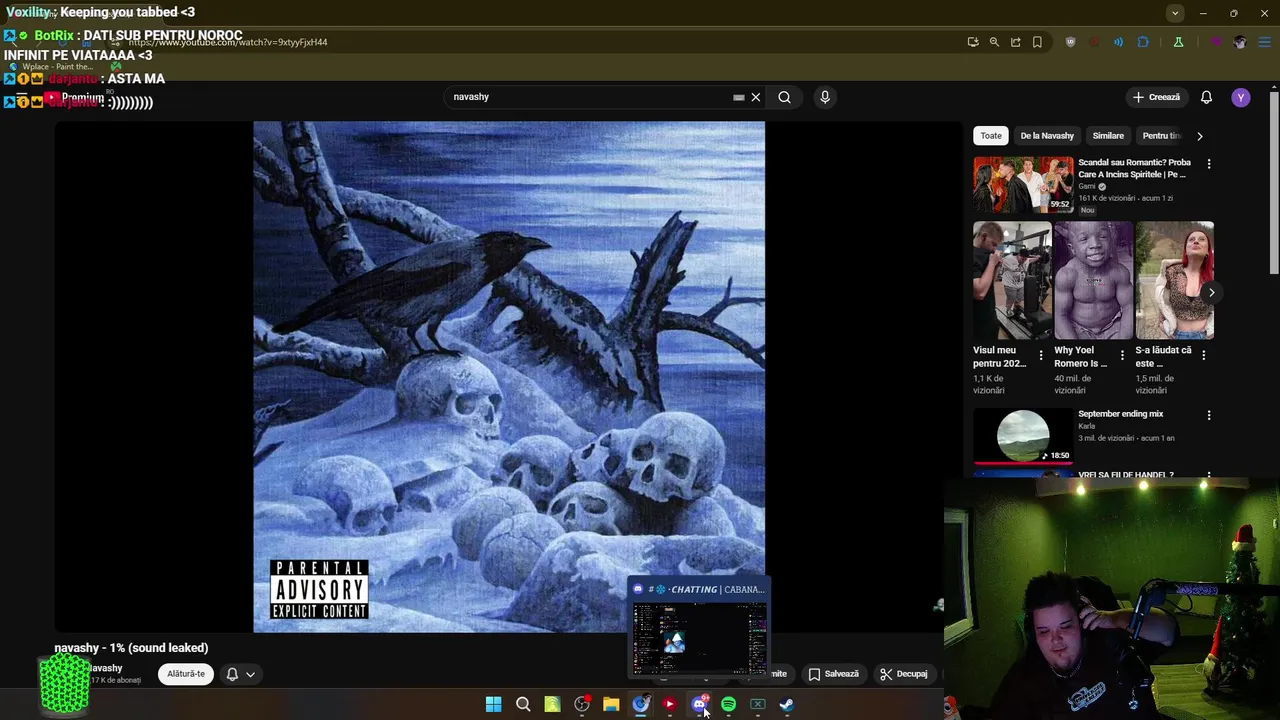Select the Pentru tine filter chip
The width and height of the screenshot is (1280, 720).
pyautogui.click(x=1162, y=136)
